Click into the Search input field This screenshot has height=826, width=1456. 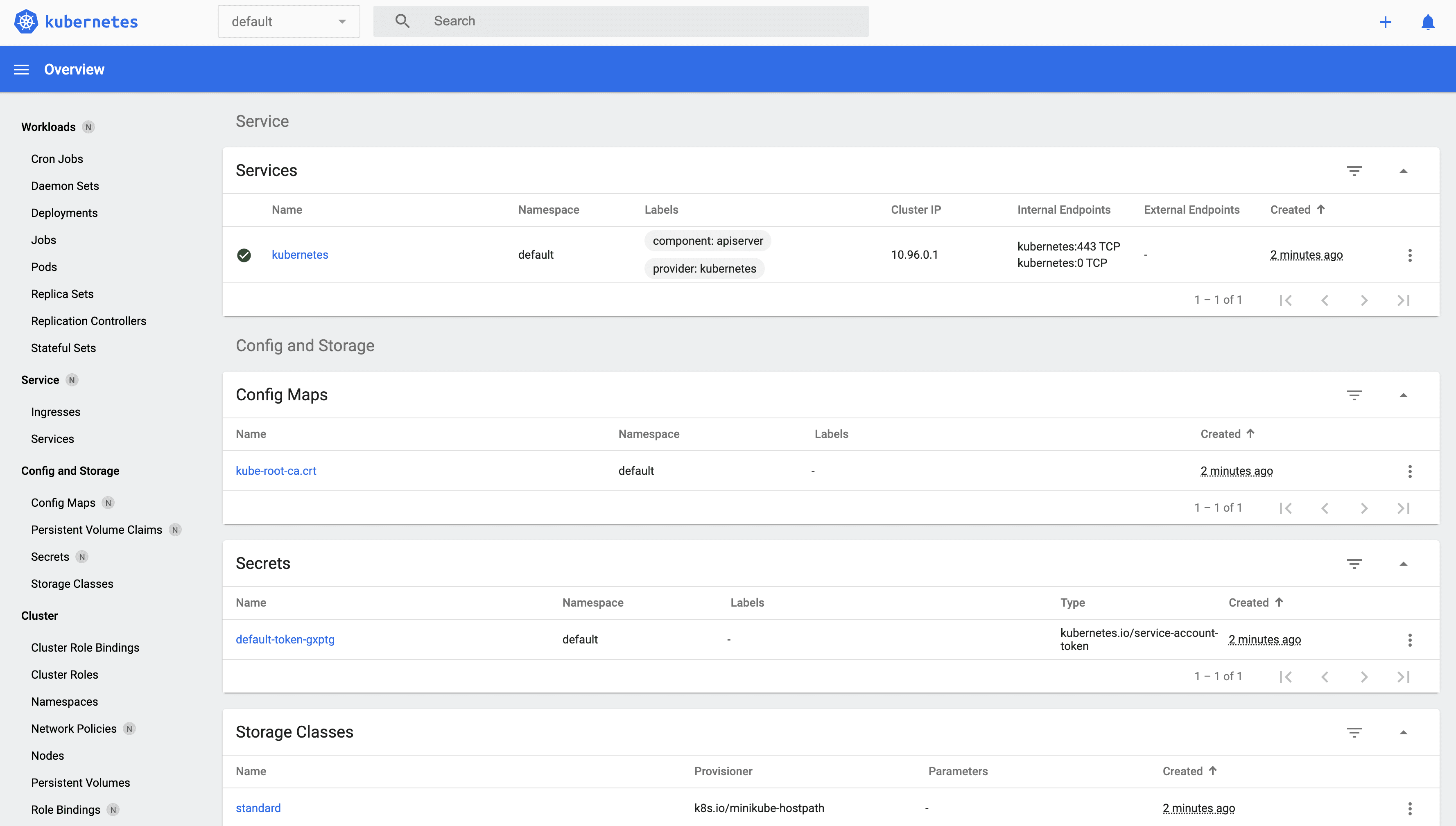pyautogui.click(x=621, y=21)
